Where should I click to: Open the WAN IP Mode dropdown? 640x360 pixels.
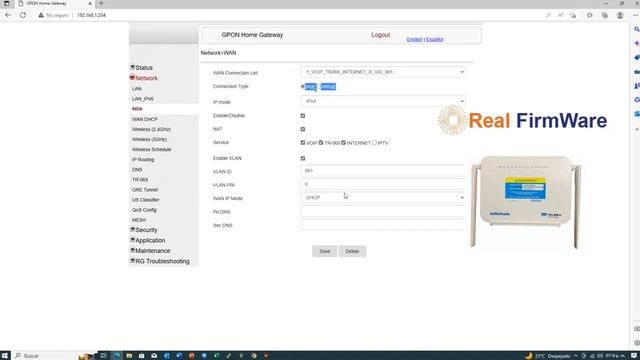point(383,198)
